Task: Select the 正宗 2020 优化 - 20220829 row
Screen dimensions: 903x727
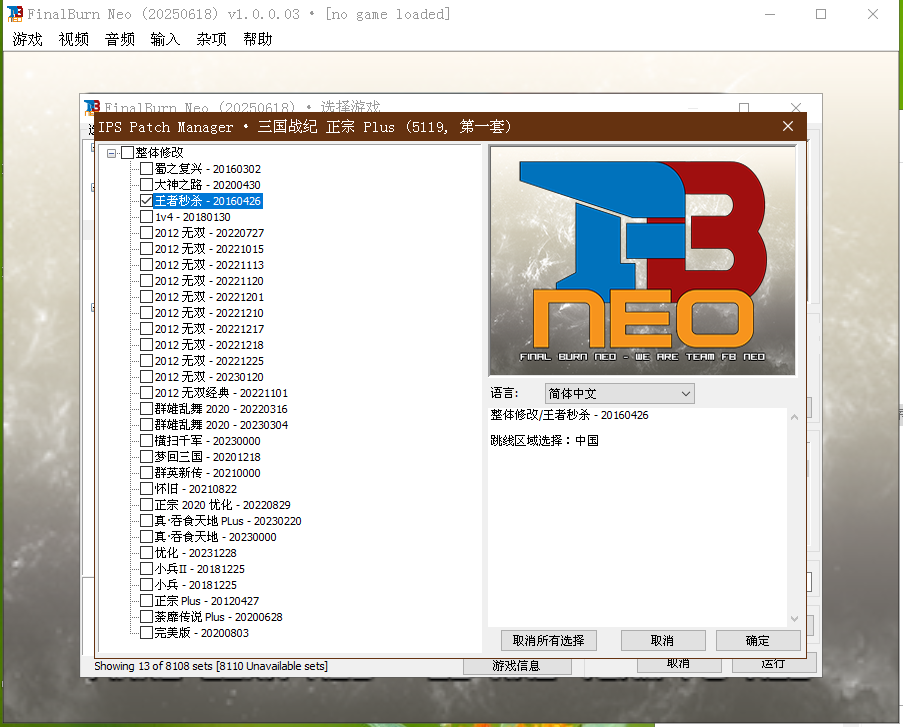Action: (x=222, y=505)
